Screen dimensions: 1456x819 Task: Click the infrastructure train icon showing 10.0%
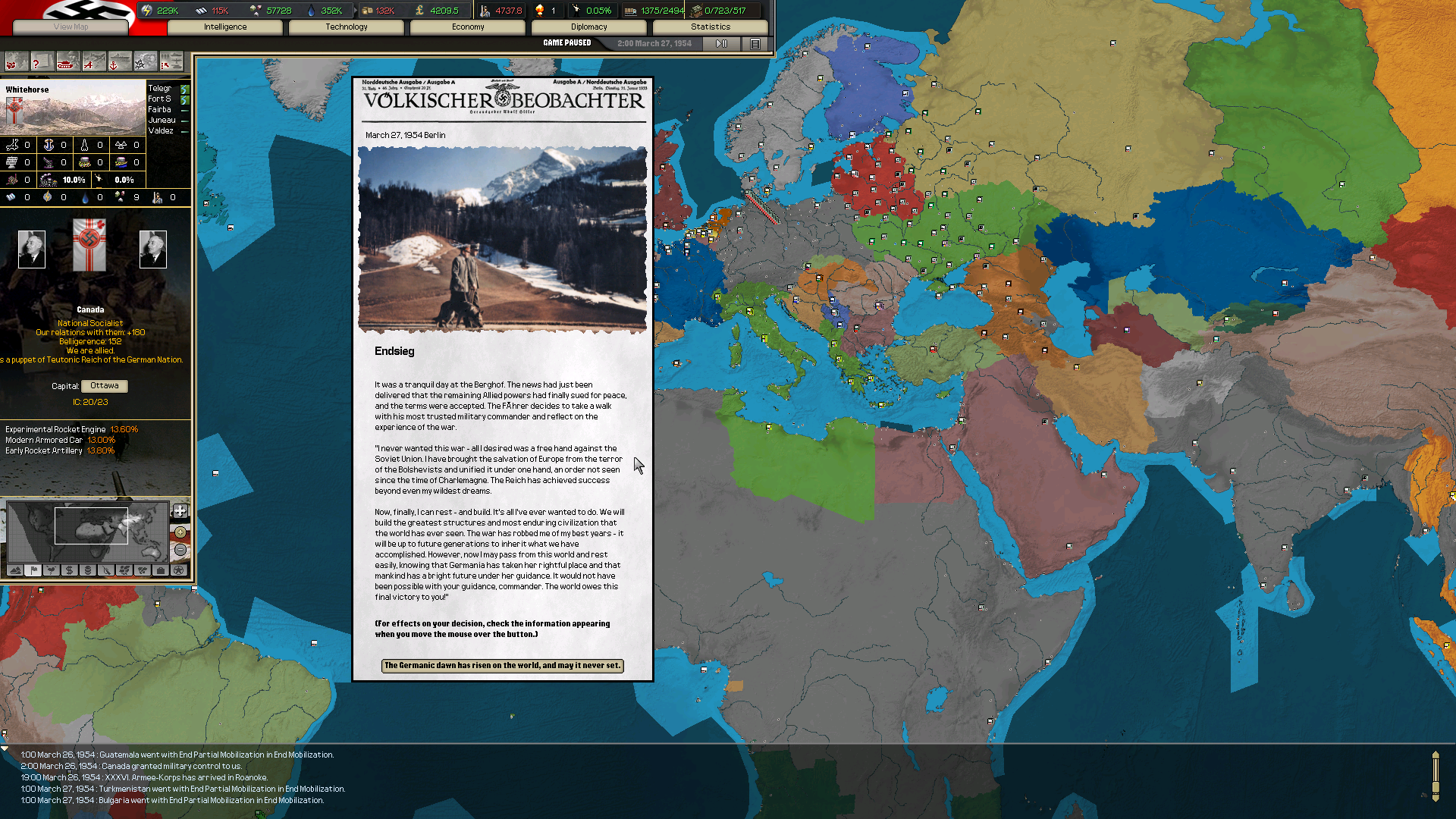pos(49,180)
